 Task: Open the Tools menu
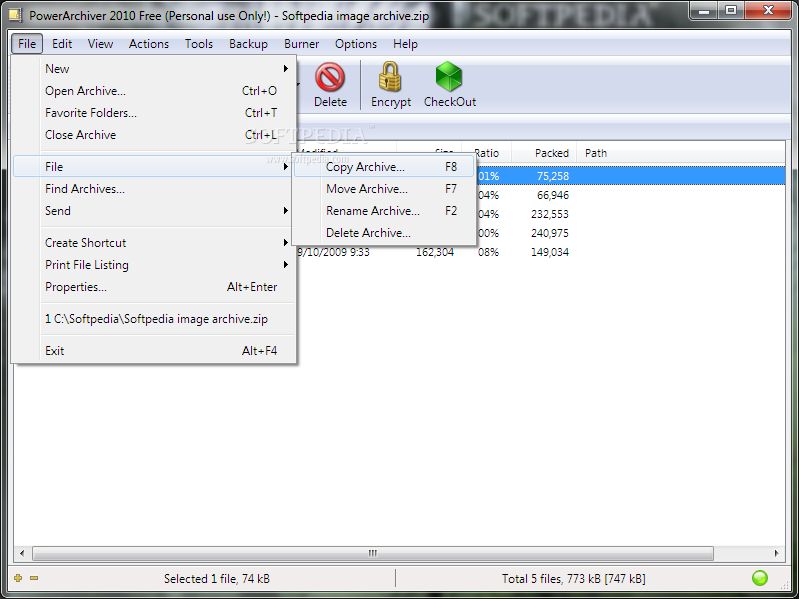click(199, 44)
